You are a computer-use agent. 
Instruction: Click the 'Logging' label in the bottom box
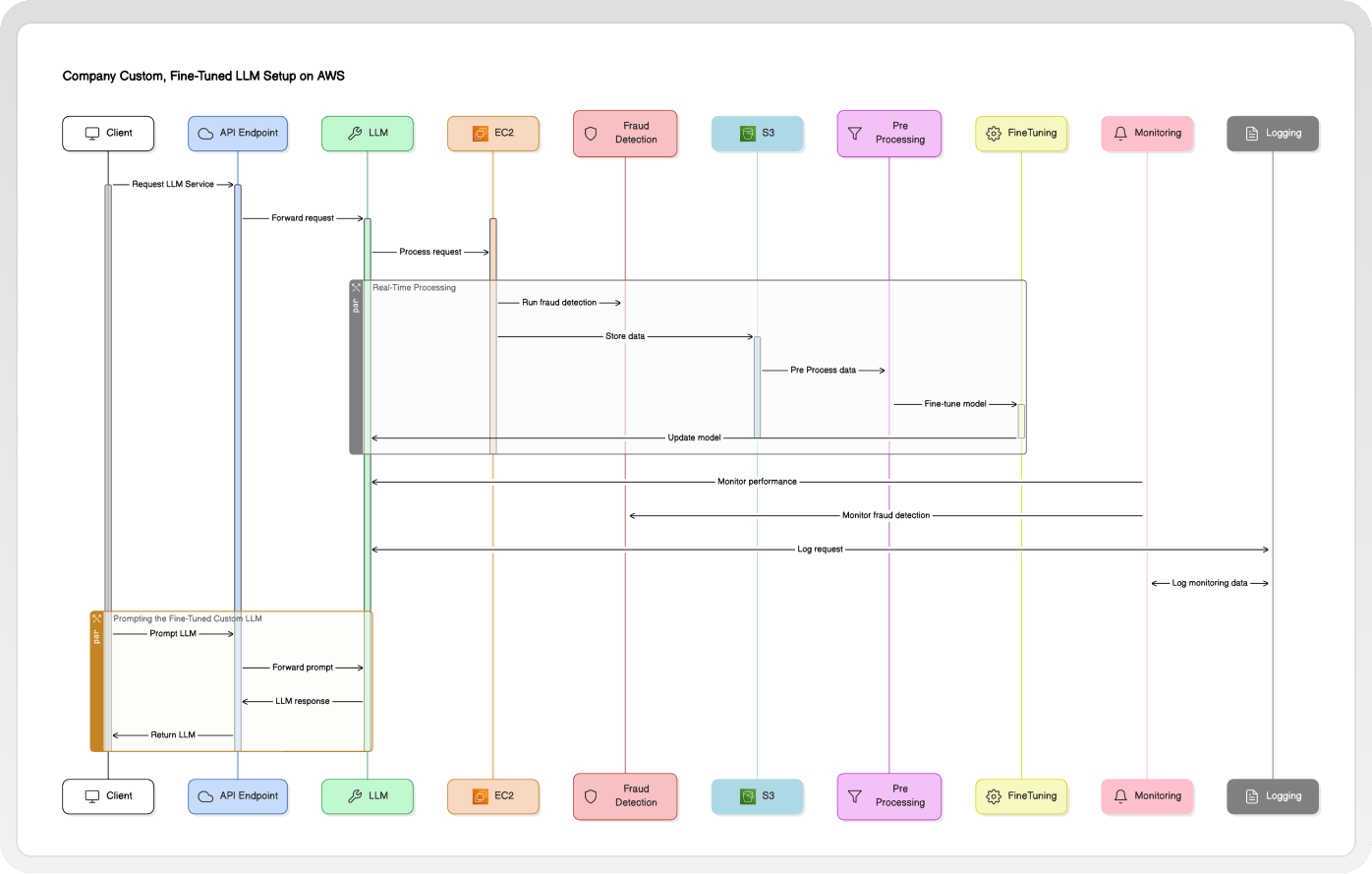(x=1284, y=796)
